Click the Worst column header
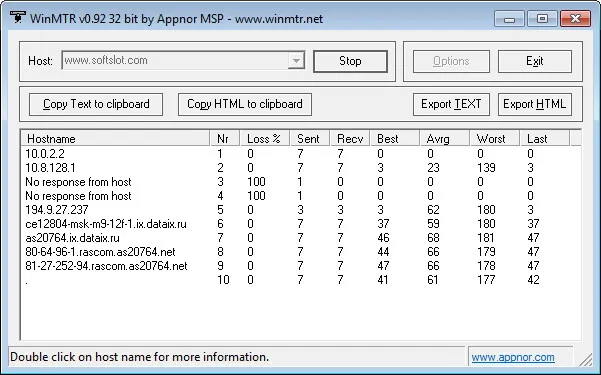 click(494, 138)
